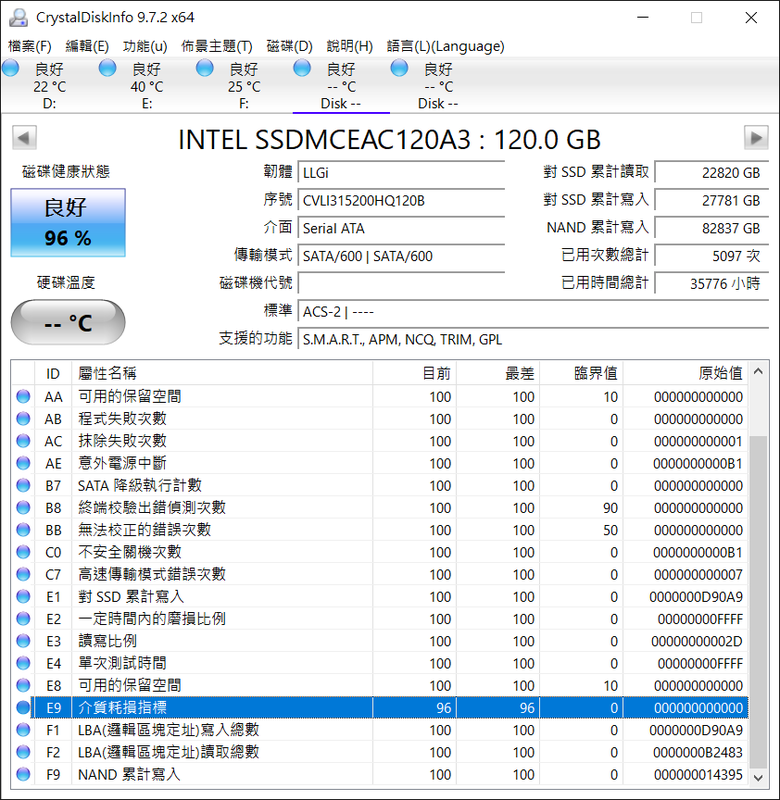Click status dot of E9 介質耗損指標 row

click(x=23, y=707)
